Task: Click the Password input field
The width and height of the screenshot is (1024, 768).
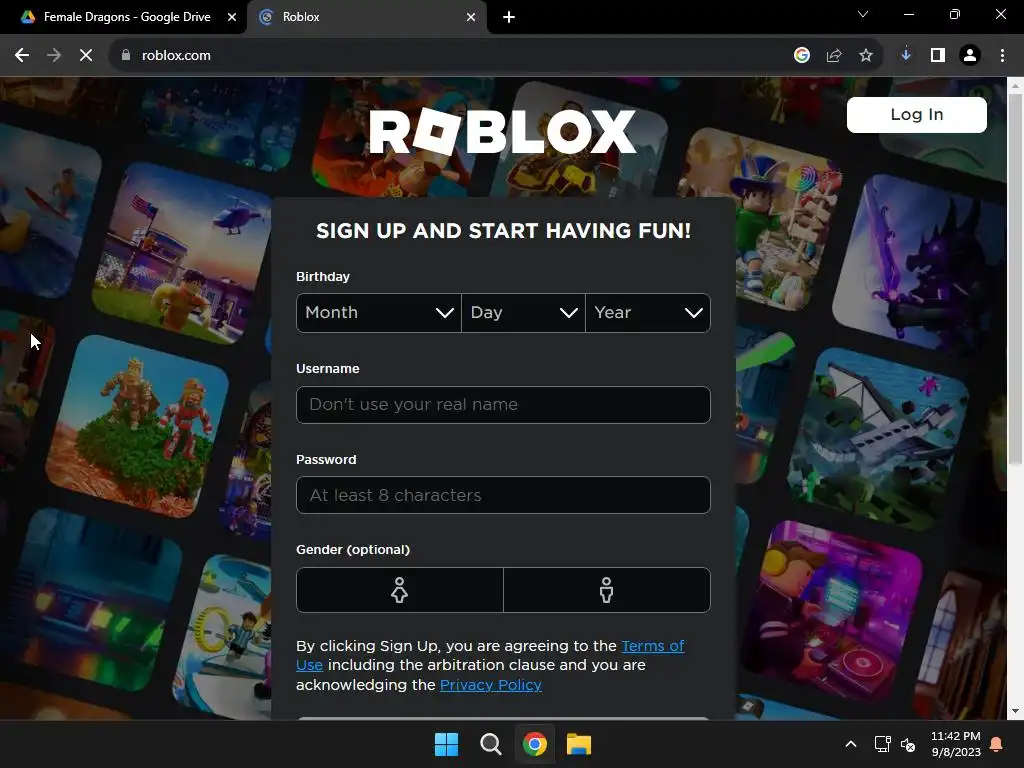Action: click(503, 495)
